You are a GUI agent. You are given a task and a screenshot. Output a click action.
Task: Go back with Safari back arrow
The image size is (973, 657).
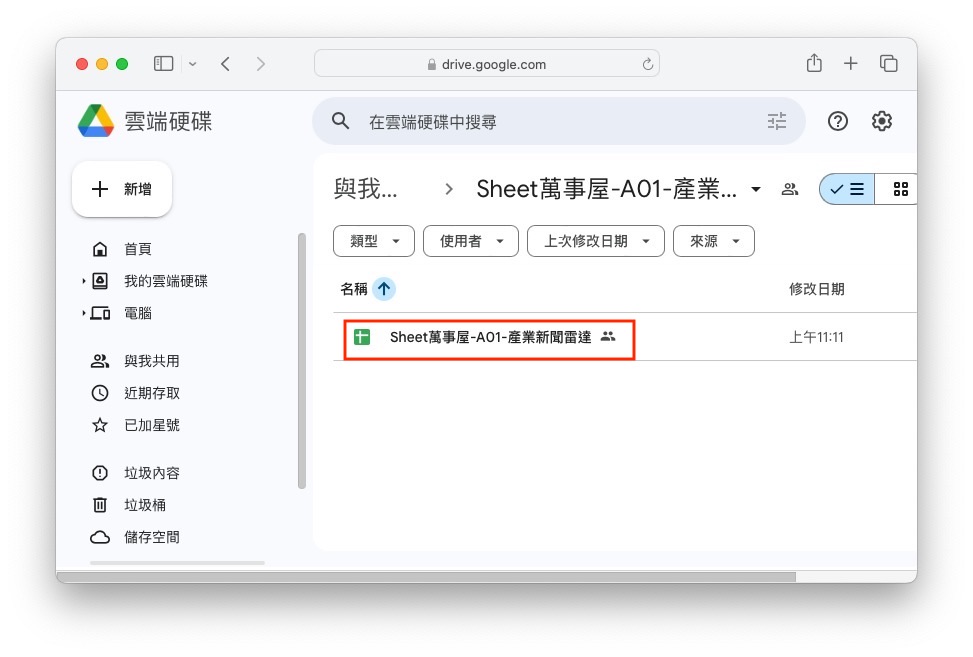(x=225, y=63)
